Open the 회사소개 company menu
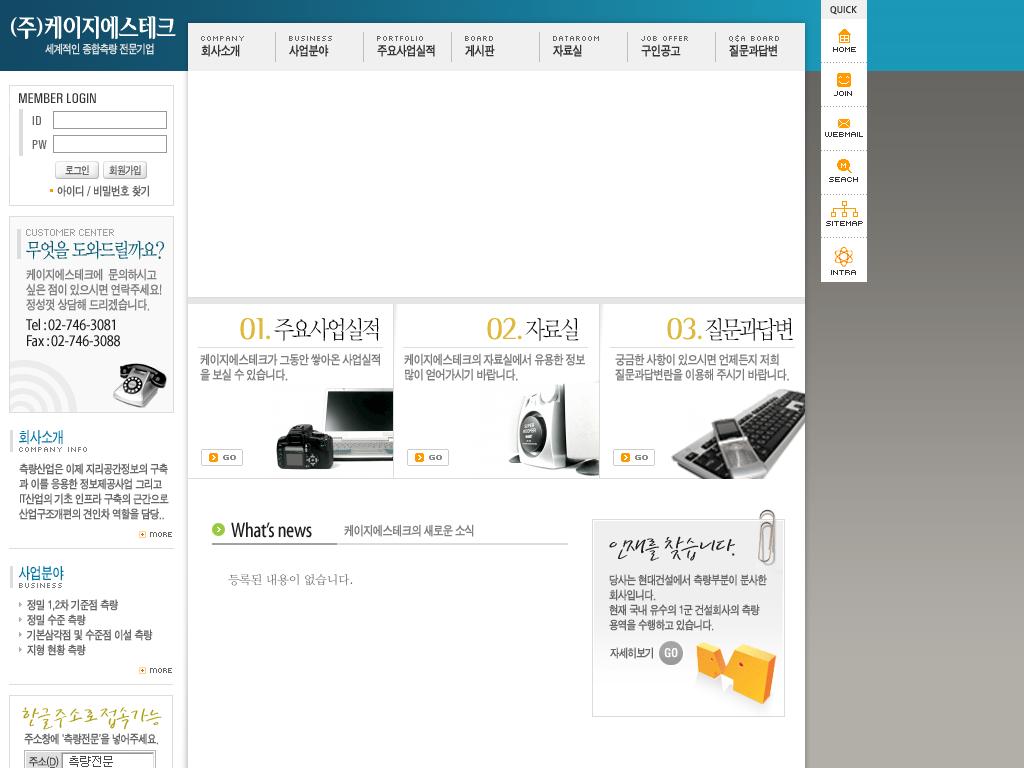Image resolution: width=1024 pixels, height=768 pixels. [221, 46]
